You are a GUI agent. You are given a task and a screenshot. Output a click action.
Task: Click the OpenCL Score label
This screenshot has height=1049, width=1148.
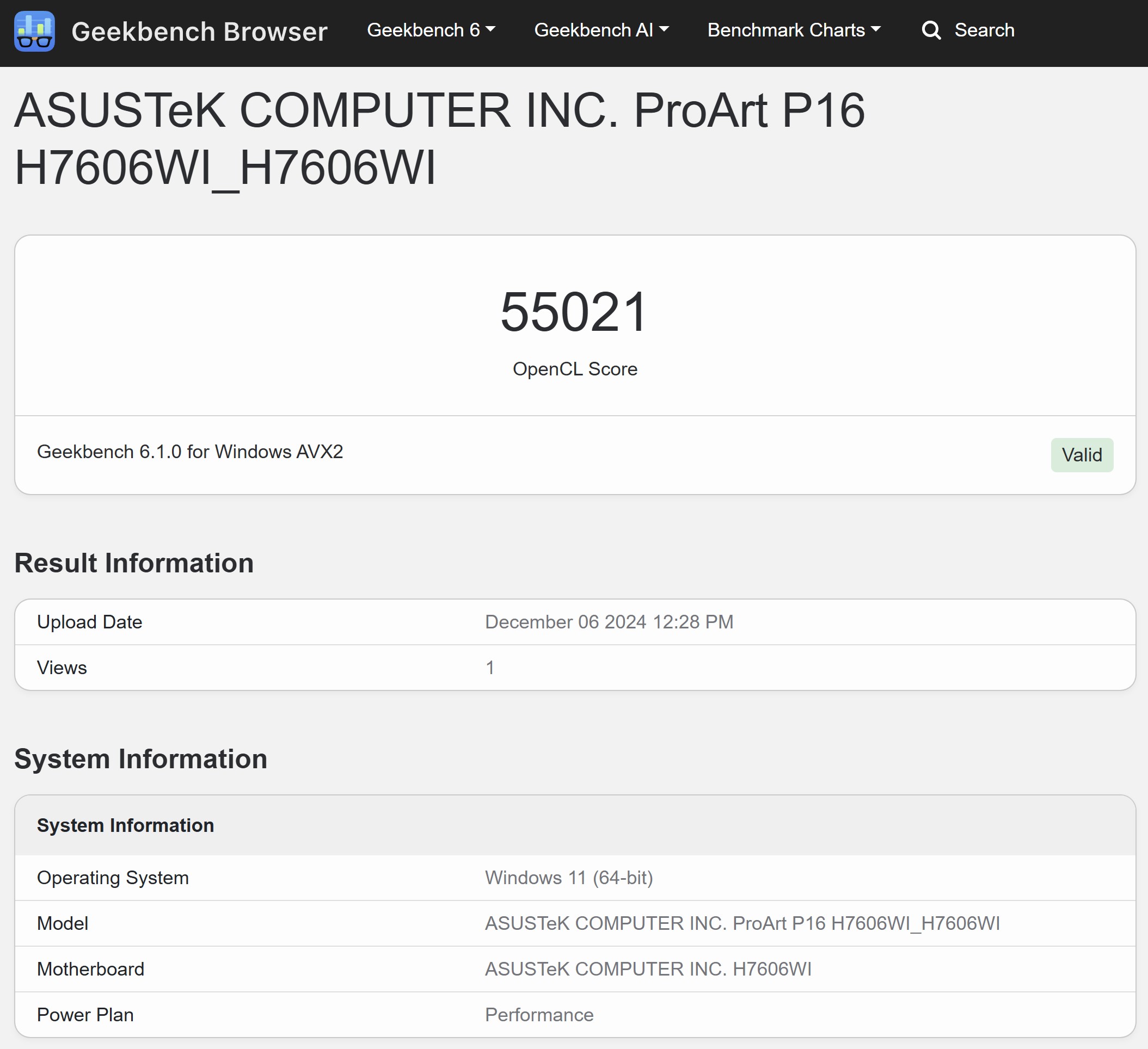pos(575,369)
